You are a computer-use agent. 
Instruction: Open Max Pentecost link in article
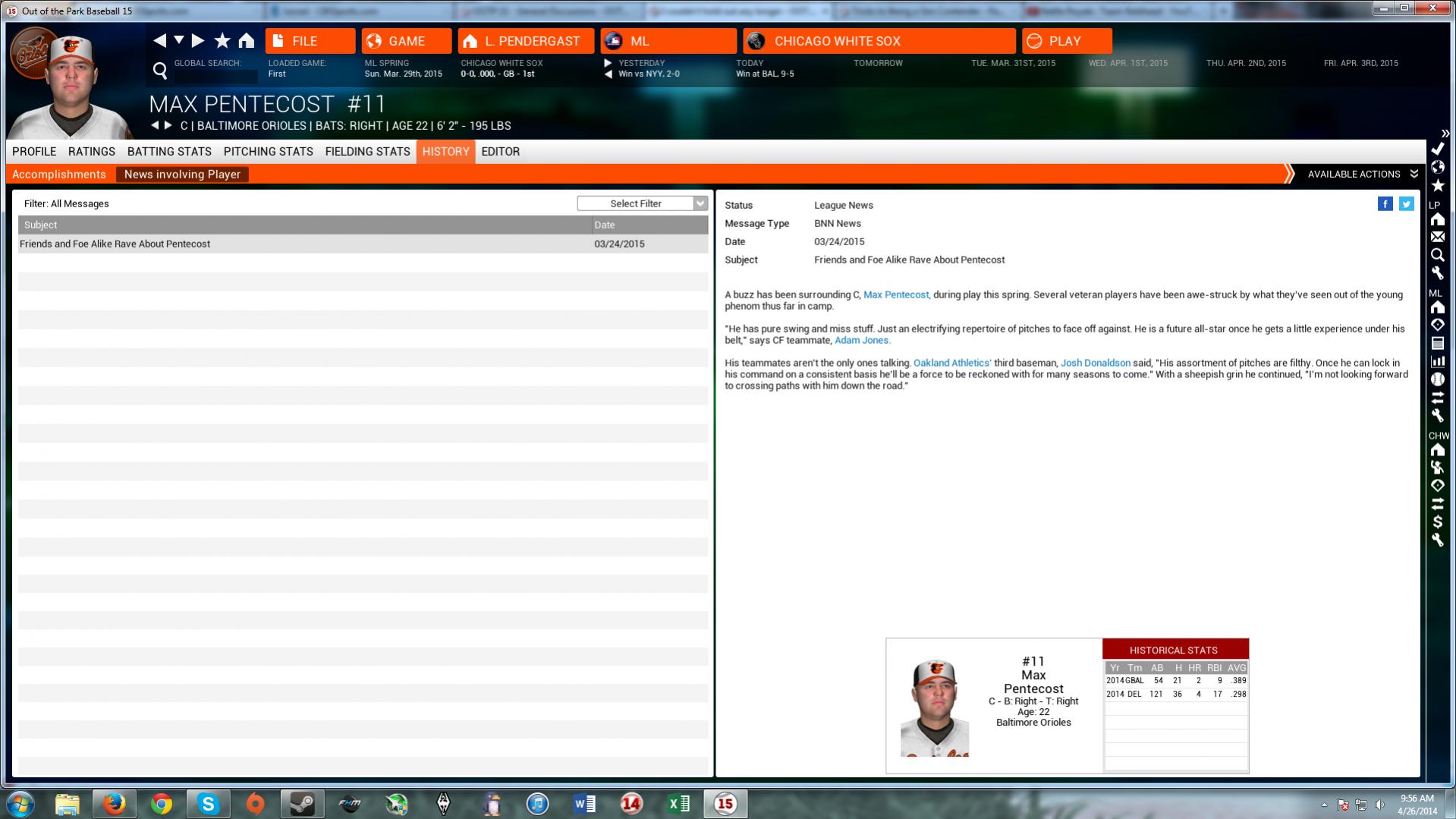coord(896,295)
